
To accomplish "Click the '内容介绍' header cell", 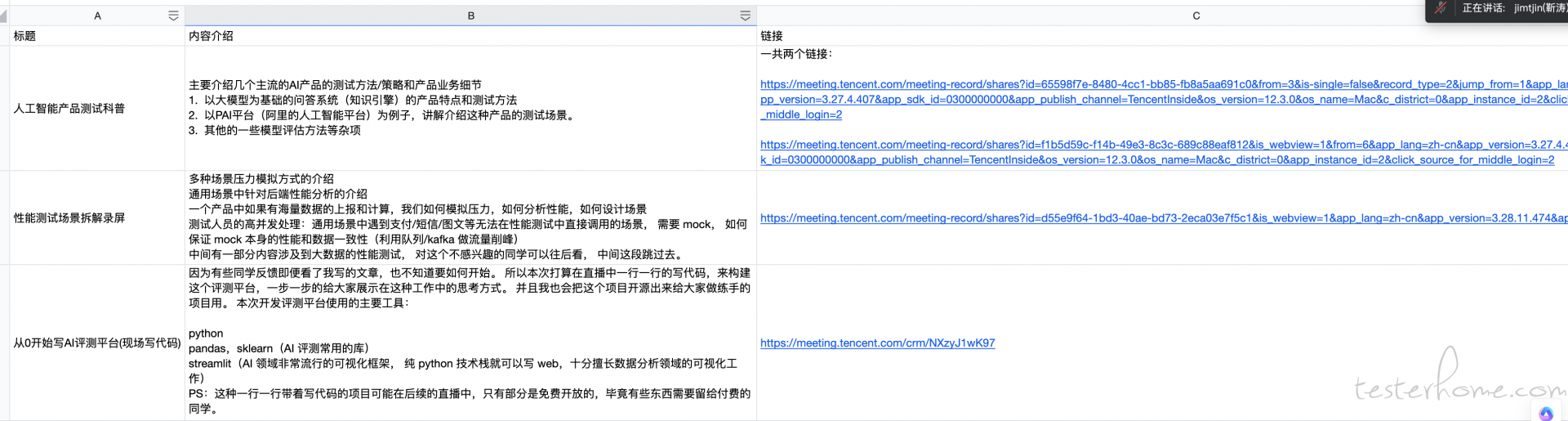I will click(x=470, y=36).
